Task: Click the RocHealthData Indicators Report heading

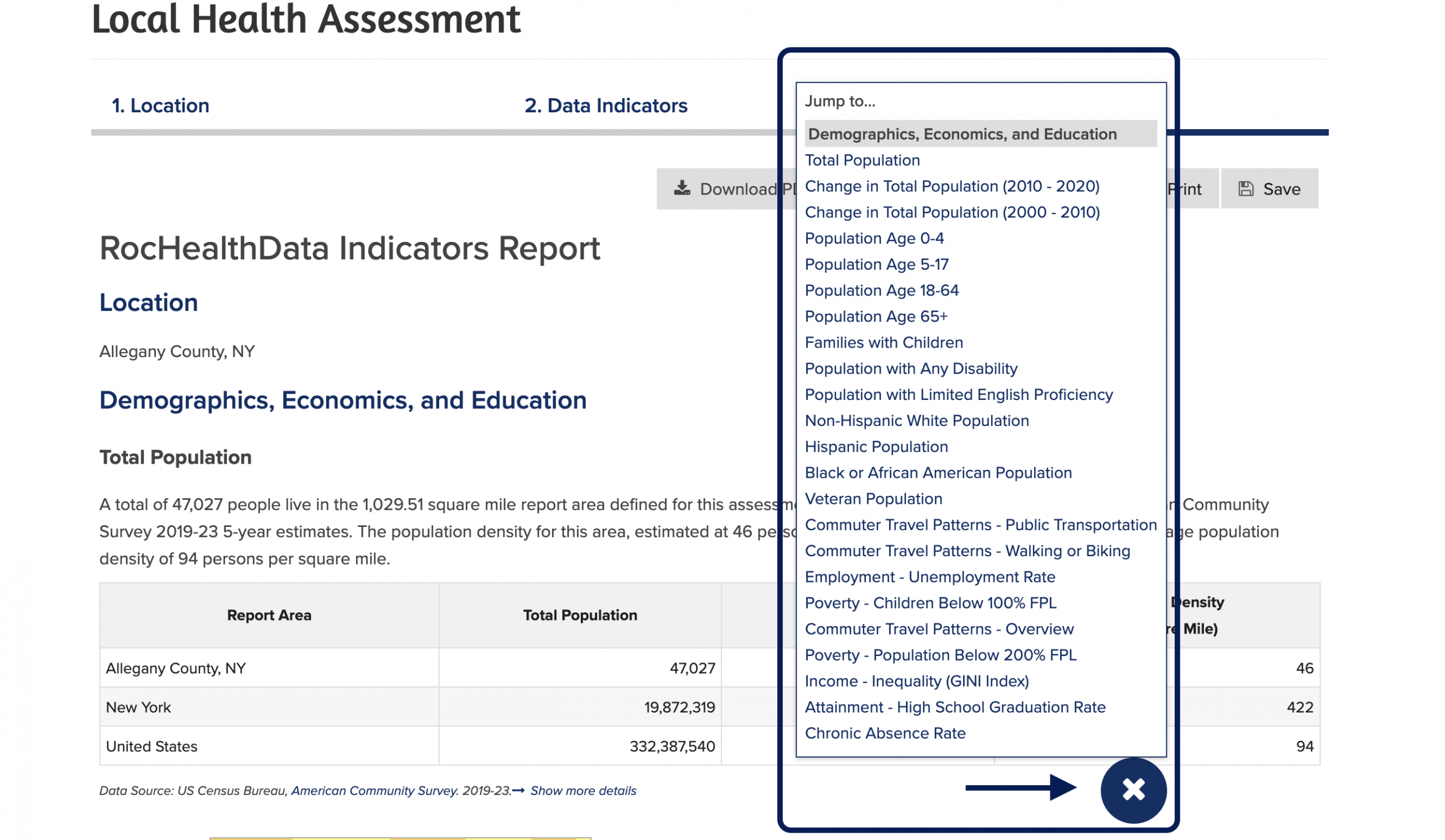Action: pos(350,248)
